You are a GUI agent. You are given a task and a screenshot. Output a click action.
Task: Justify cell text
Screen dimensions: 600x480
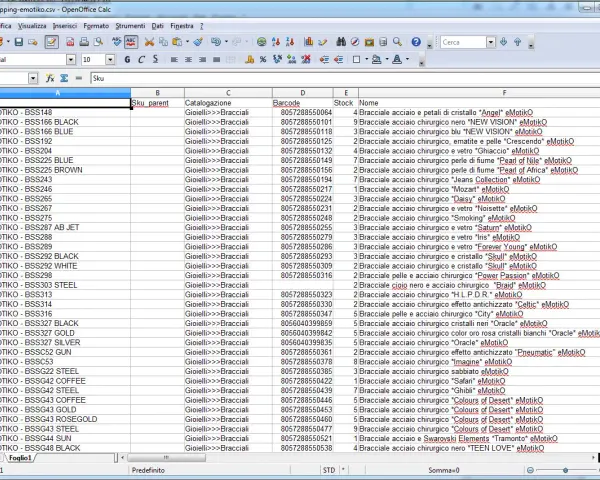tap(217, 59)
